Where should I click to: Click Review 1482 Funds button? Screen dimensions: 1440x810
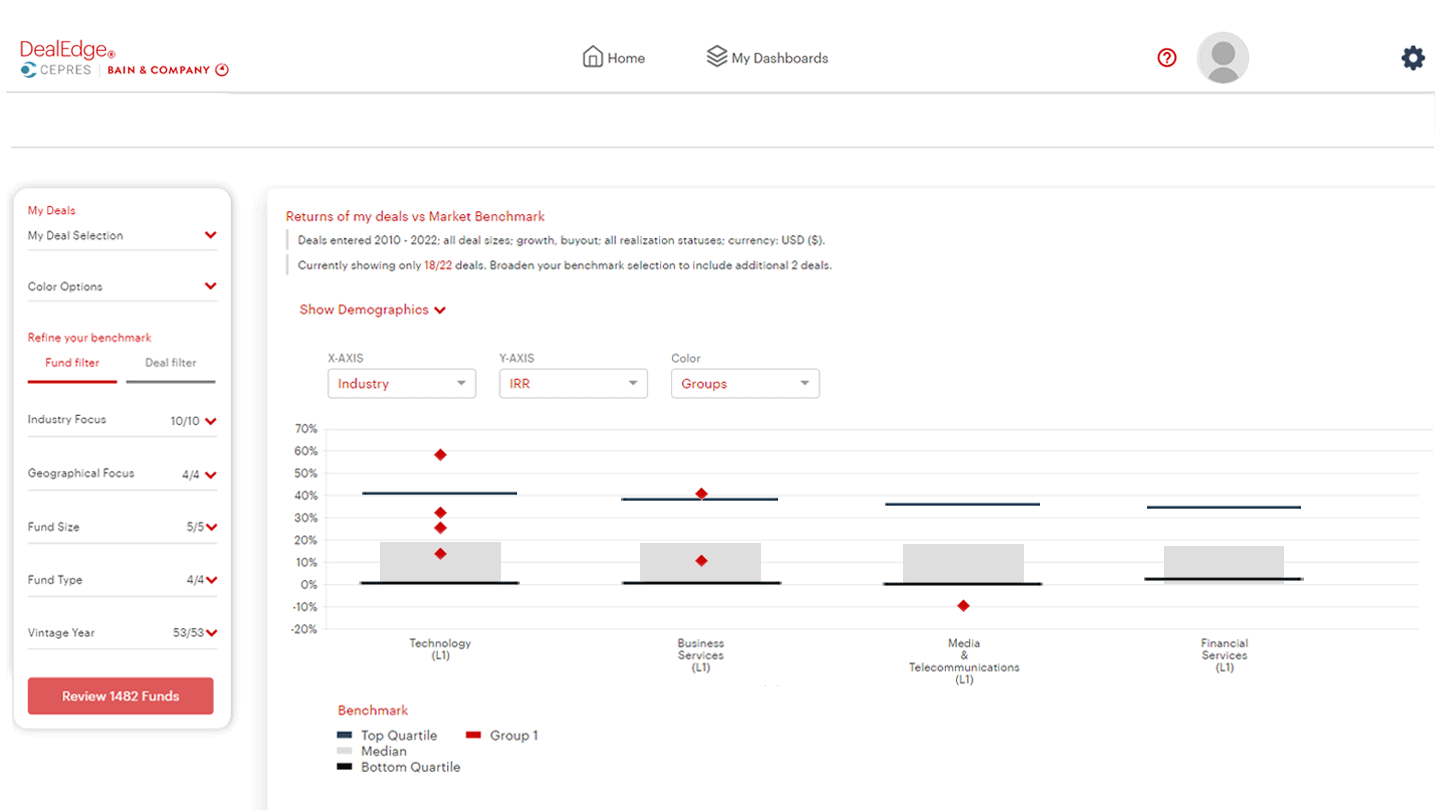coord(120,696)
